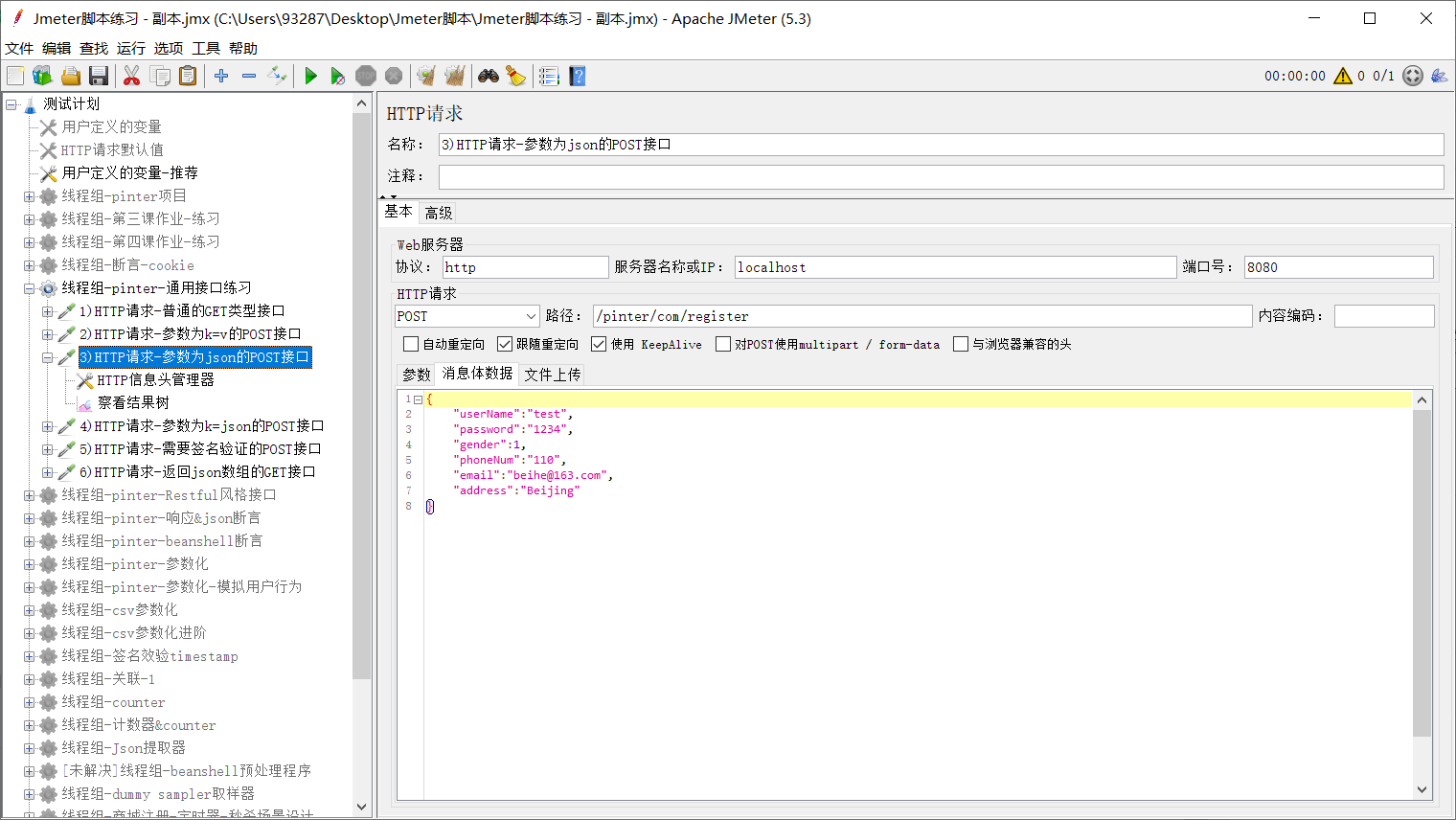Switch to the 参数 tab
1456x820 pixels.
coord(417,375)
